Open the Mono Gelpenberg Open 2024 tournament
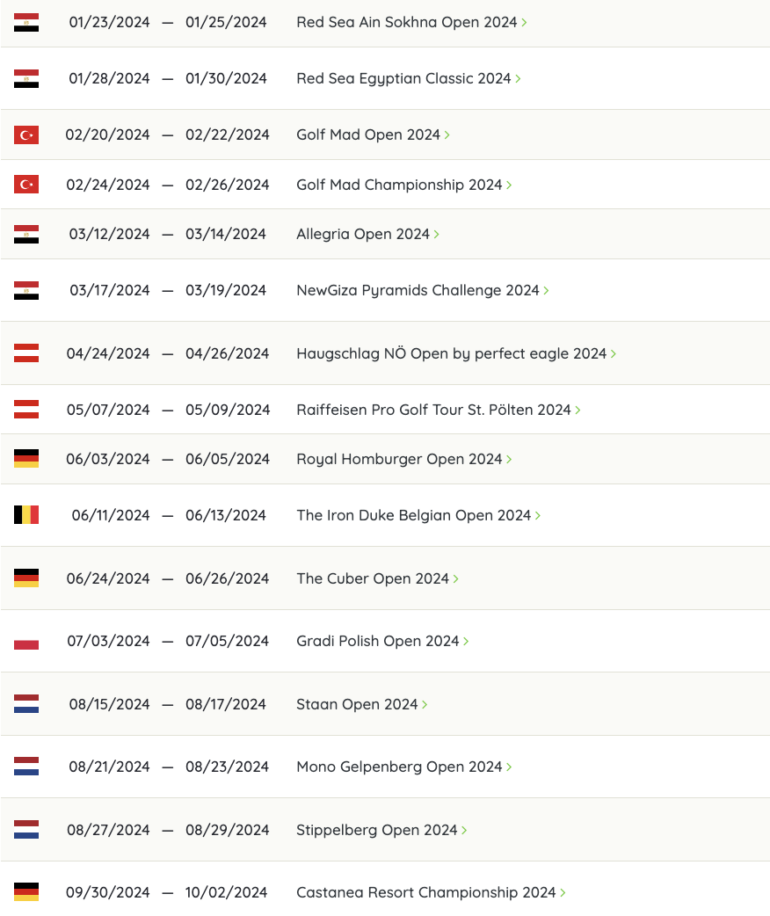 pyautogui.click(x=399, y=767)
